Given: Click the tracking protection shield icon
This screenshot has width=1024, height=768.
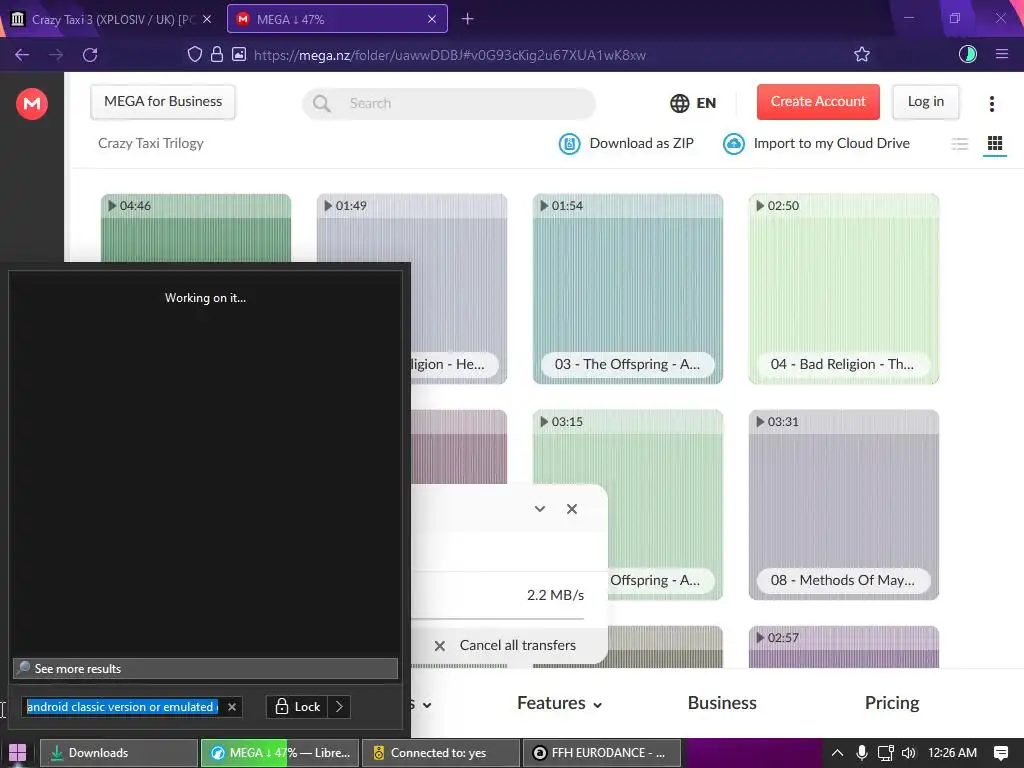Looking at the screenshot, I should 195,54.
